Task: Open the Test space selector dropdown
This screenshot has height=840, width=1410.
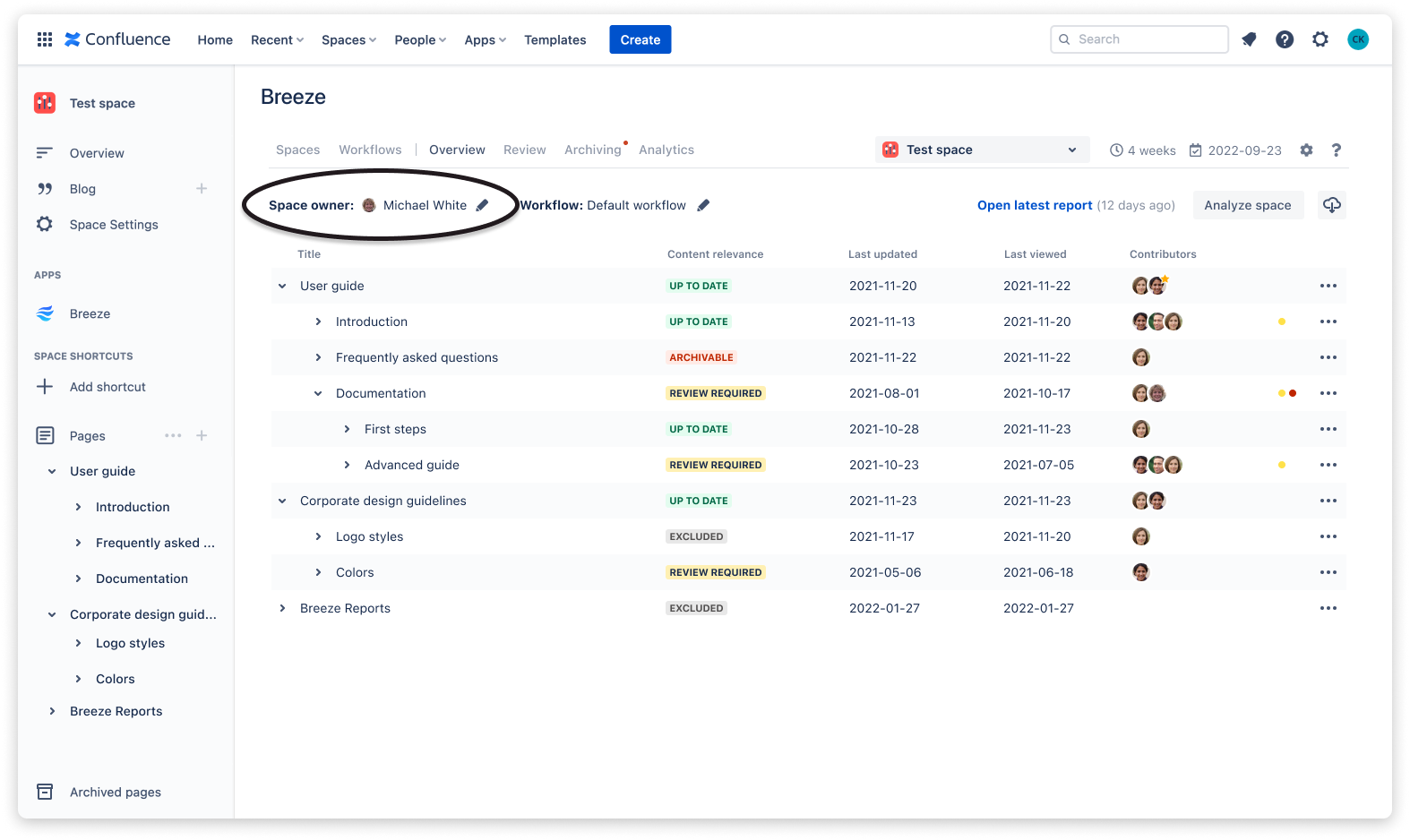Action: tap(982, 150)
